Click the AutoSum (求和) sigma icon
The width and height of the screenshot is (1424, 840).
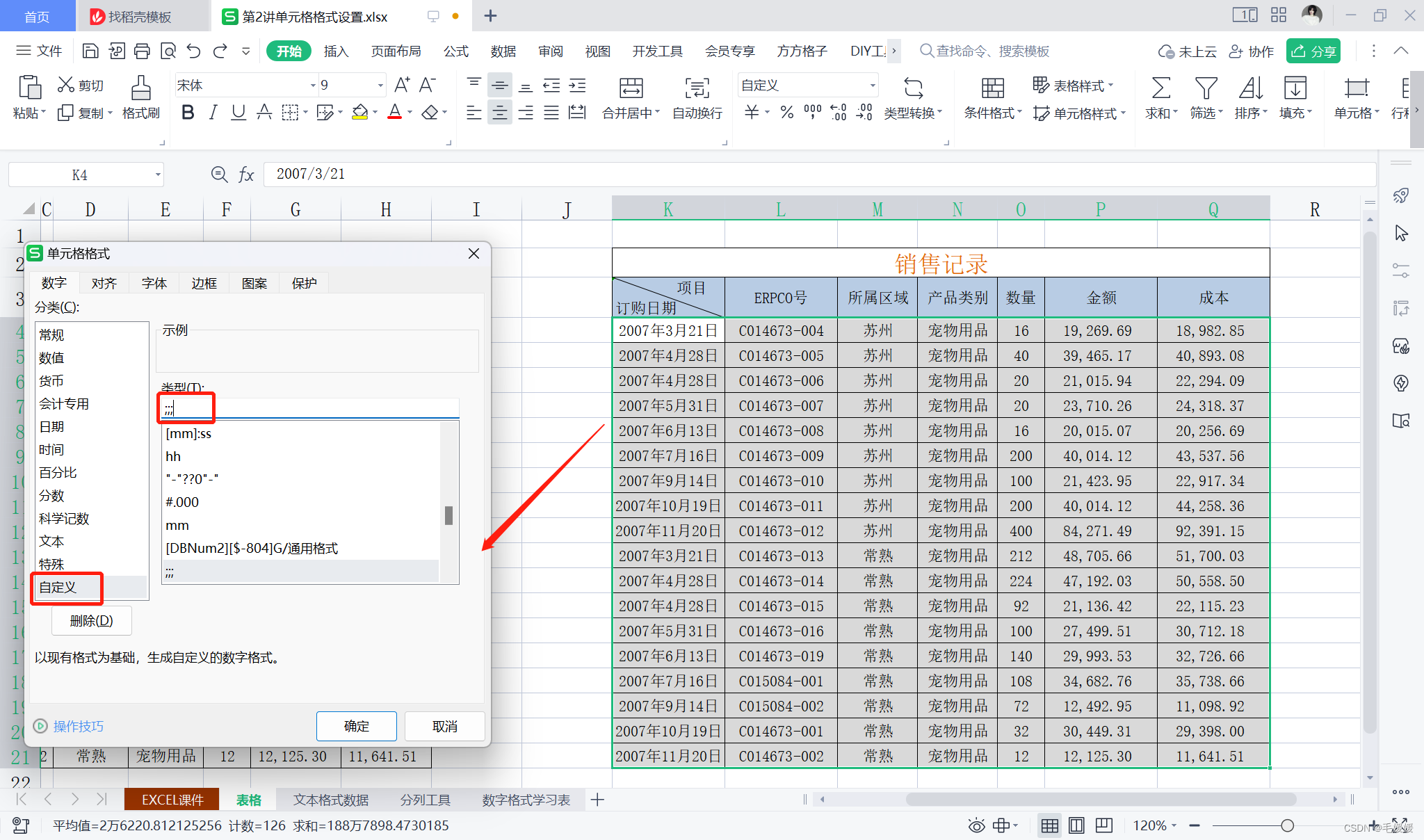click(1160, 89)
